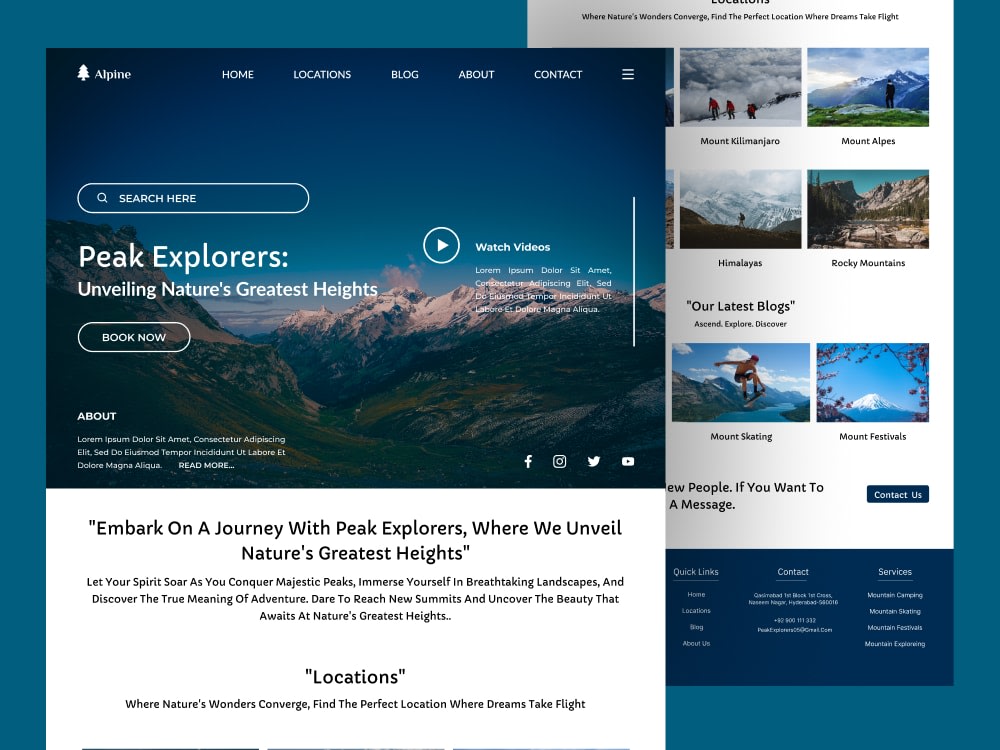
Task: Open the Mount Festivals blog image
Action: (x=872, y=382)
